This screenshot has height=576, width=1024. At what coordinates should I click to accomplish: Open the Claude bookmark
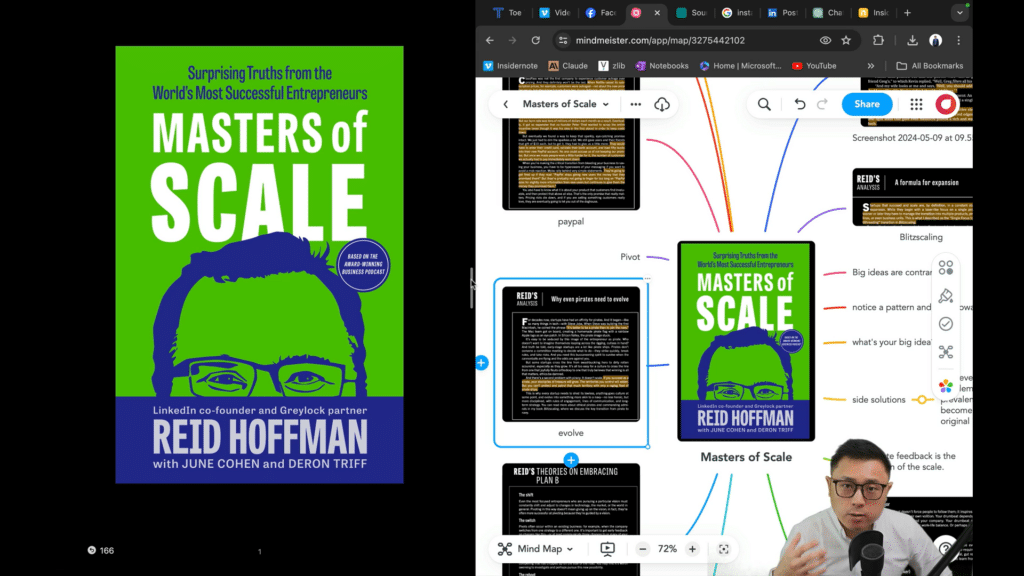click(x=568, y=66)
